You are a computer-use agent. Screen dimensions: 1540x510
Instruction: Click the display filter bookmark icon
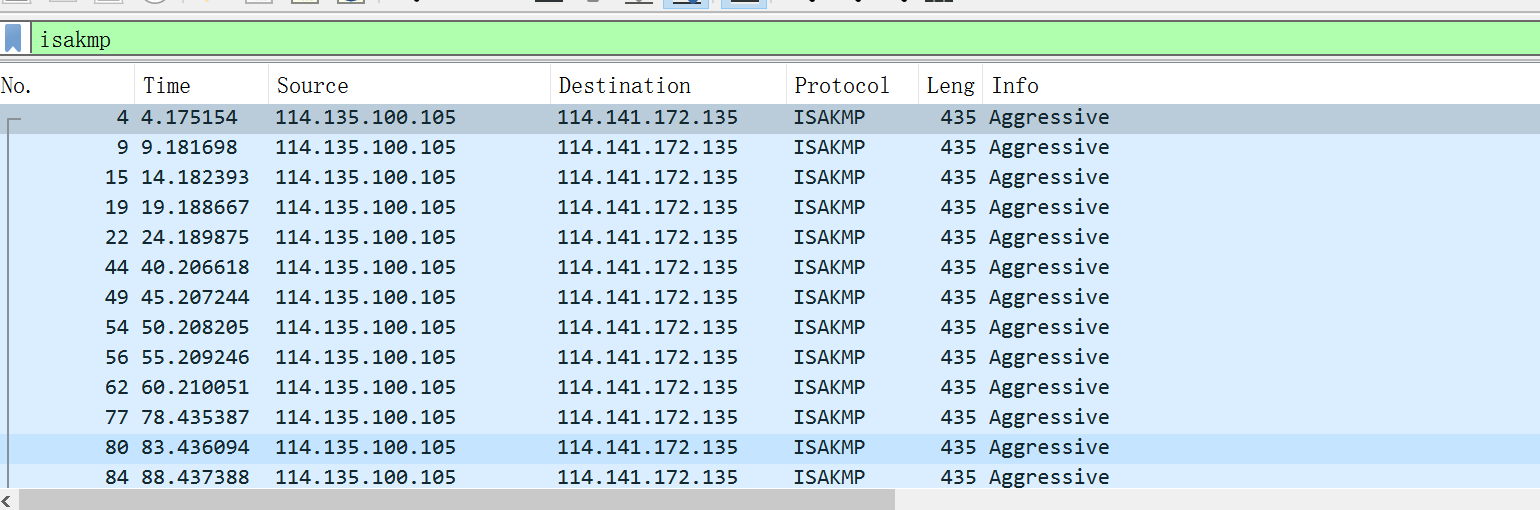tap(13, 40)
